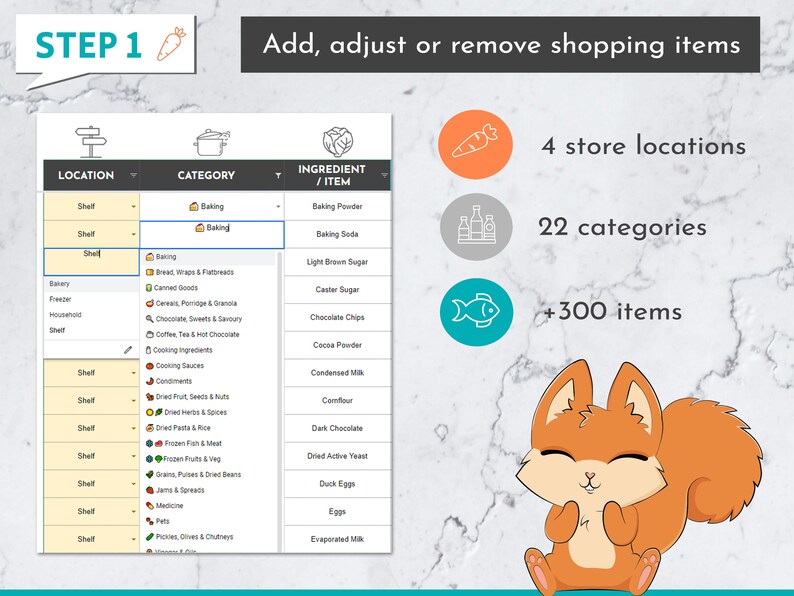Screen dimensions: 794x596
Task: Click the cooking pot icon above CATEGORY
Action: [x=211, y=142]
